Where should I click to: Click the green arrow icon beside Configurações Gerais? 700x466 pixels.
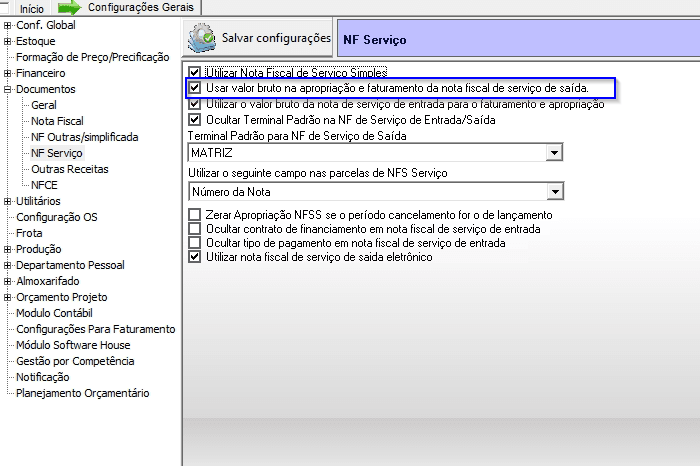70,7
